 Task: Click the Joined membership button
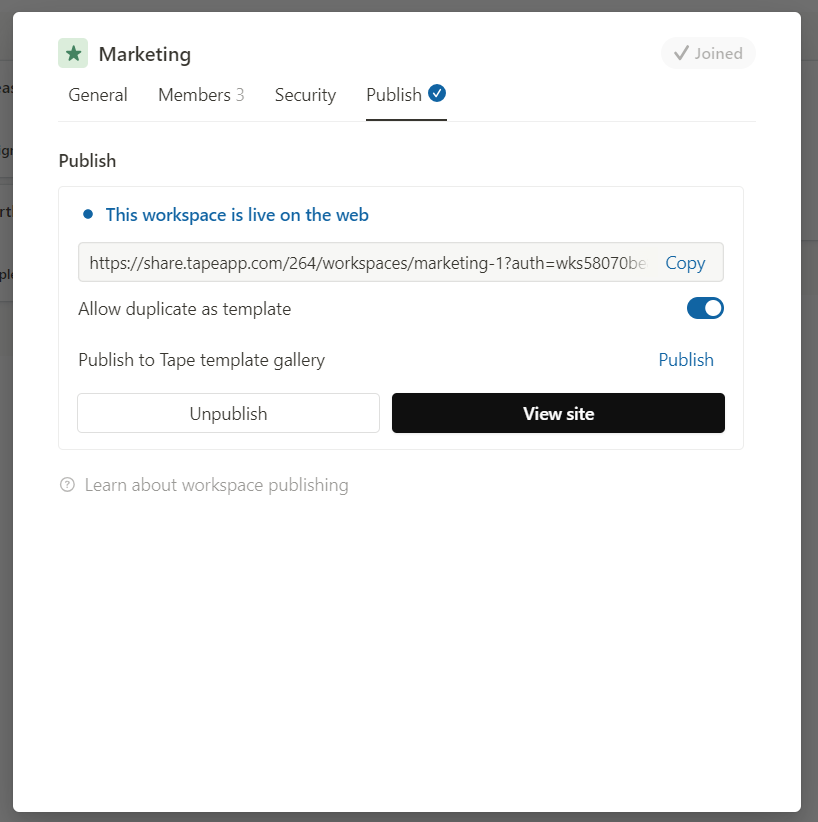[x=708, y=53]
